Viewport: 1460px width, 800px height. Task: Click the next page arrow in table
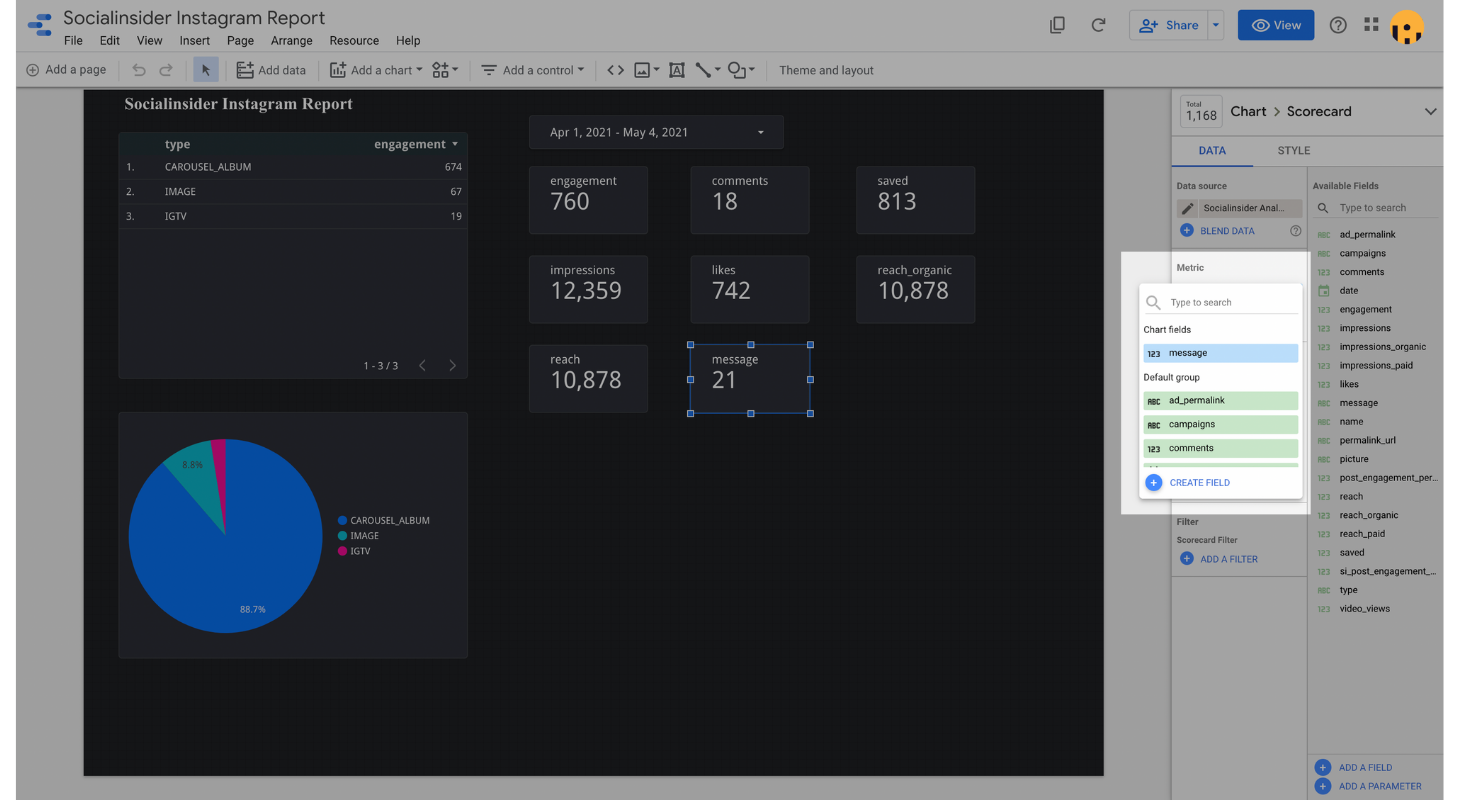[x=452, y=366]
